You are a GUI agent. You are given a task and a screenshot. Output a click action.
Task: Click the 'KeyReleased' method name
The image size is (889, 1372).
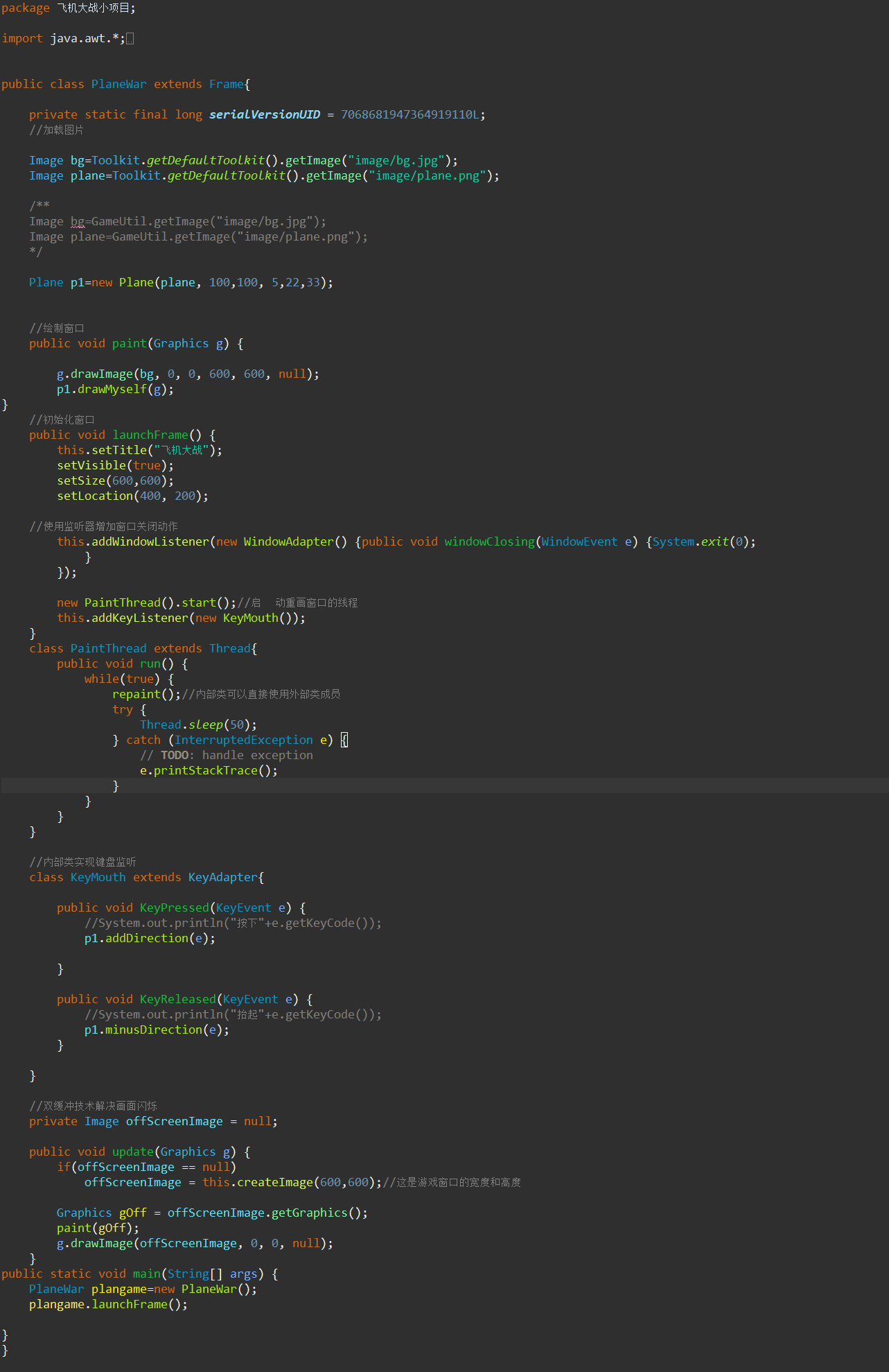[x=178, y=1000]
